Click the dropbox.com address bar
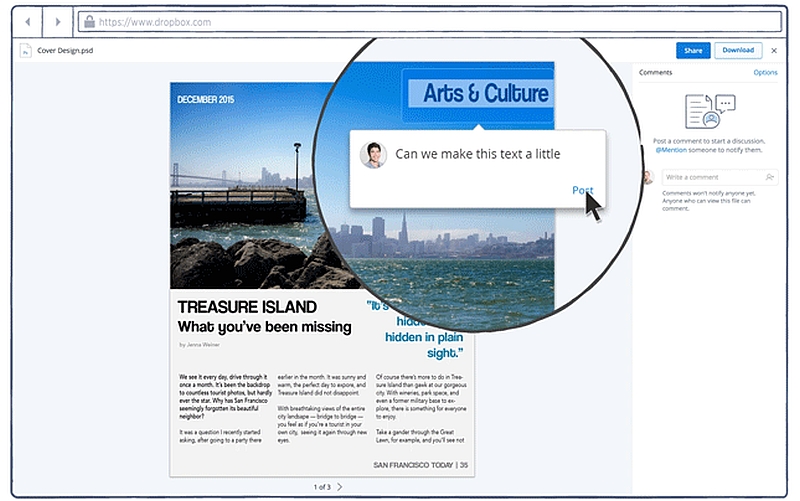This screenshot has height=501, width=800. pyautogui.click(x=430, y=22)
